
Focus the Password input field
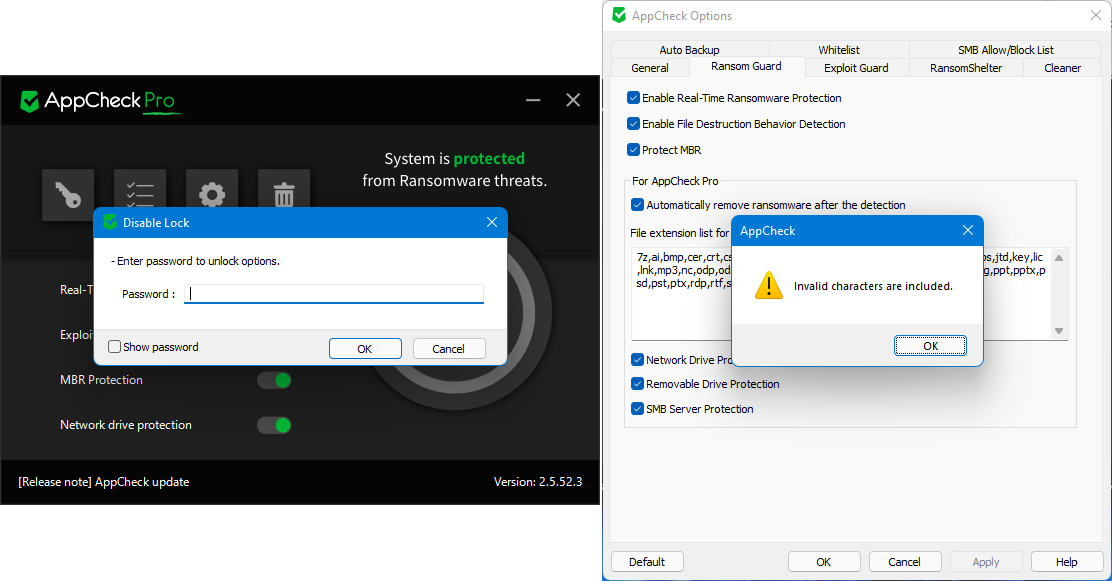click(x=334, y=294)
